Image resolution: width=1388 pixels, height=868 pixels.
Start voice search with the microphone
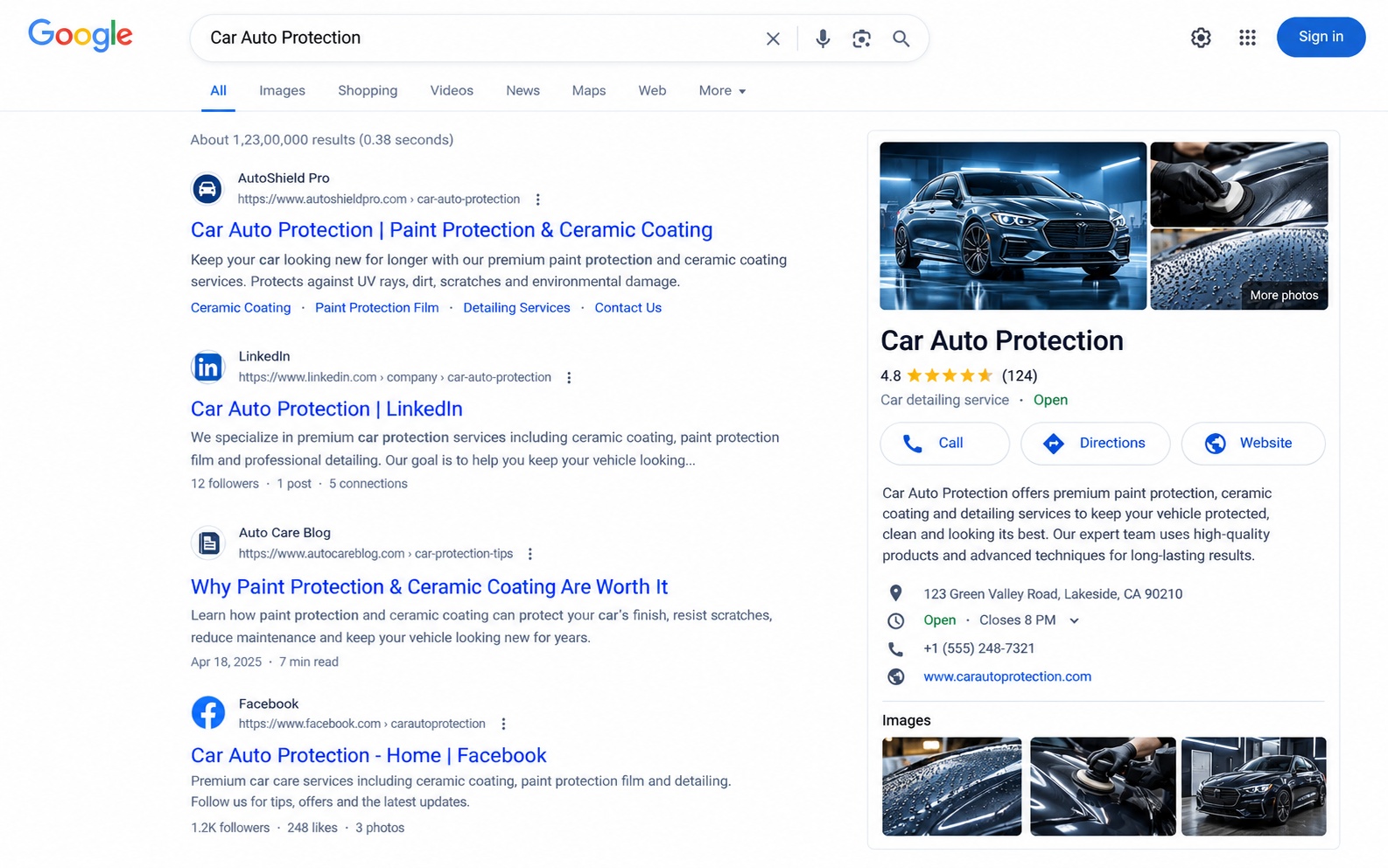tap(823, 38)
